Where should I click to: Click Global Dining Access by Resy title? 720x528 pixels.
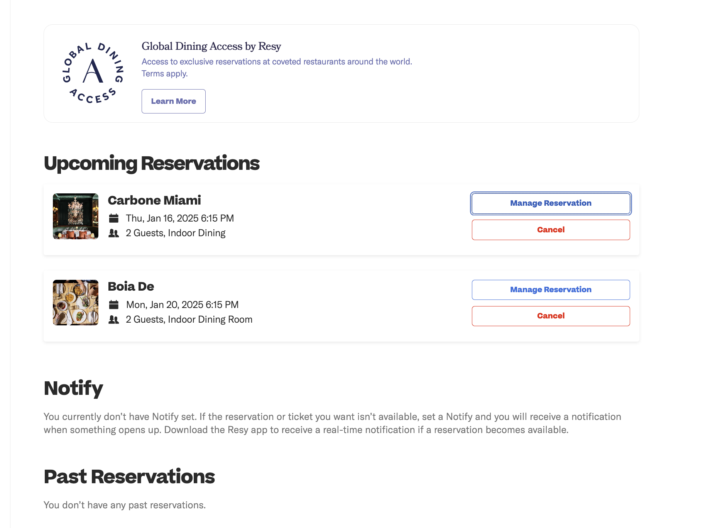click(211, 46)
